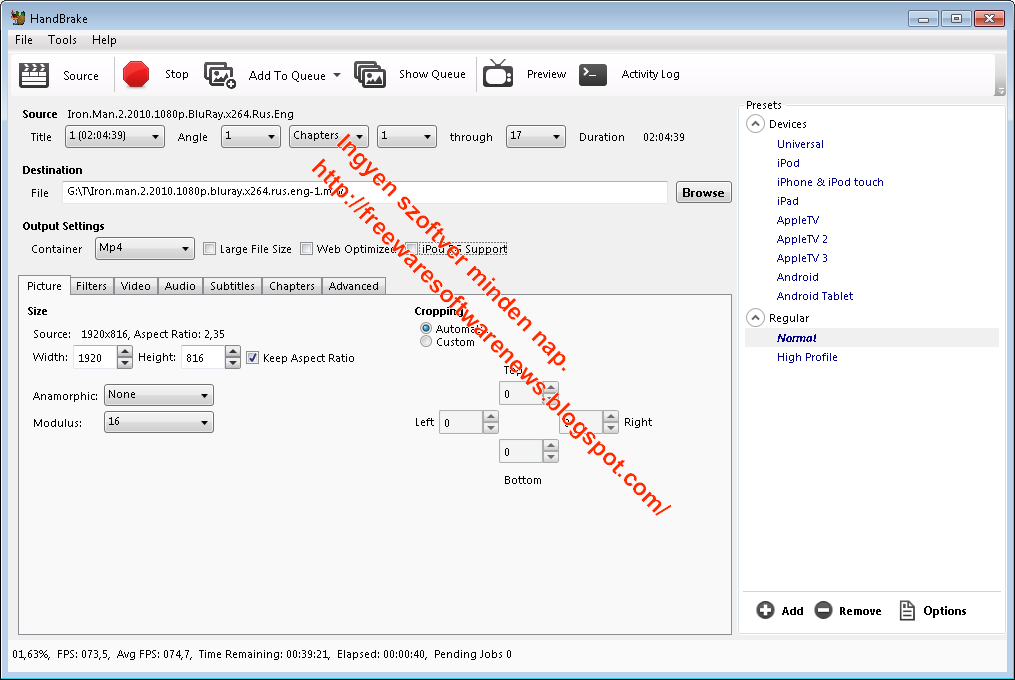The image size is (1015, 680).
Task: Decrease Height with the down spinner
Action: coord(233,363)
